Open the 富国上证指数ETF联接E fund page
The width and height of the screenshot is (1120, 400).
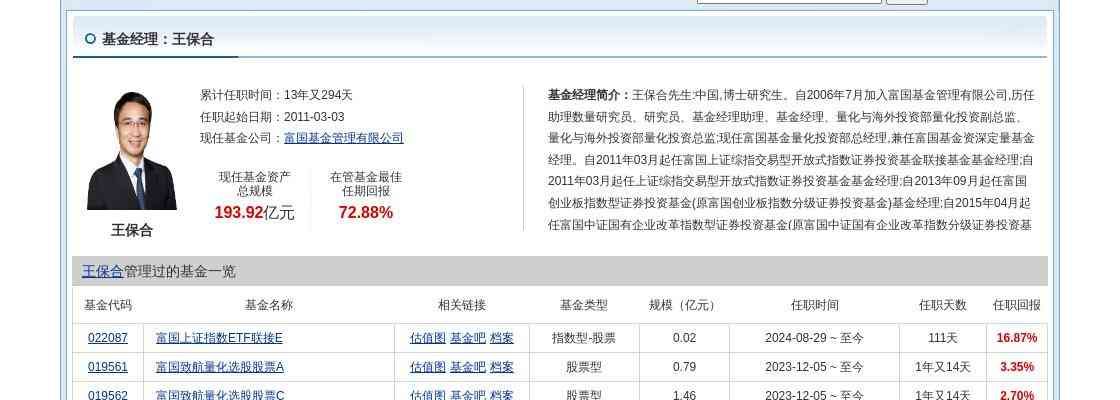219,338
